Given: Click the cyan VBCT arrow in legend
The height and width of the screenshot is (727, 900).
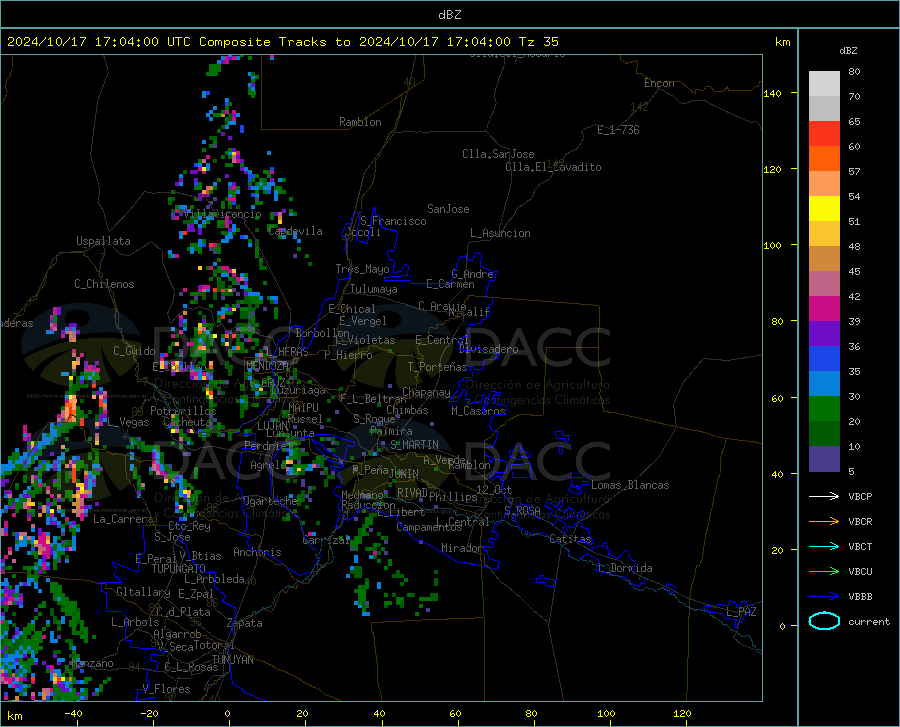Looking at the screenshot, I should (x=824, y=546).
